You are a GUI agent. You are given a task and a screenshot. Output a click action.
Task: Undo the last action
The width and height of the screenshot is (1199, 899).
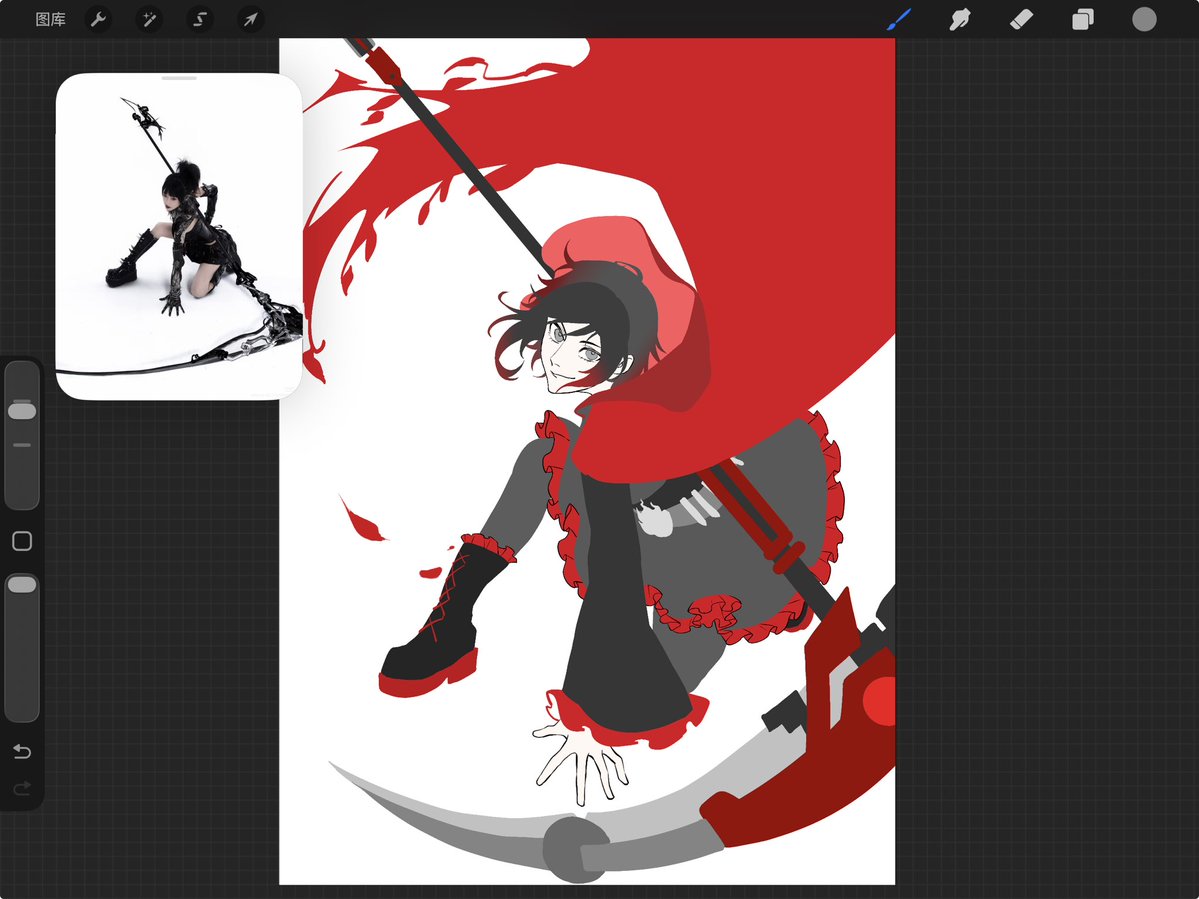point(22,752)
